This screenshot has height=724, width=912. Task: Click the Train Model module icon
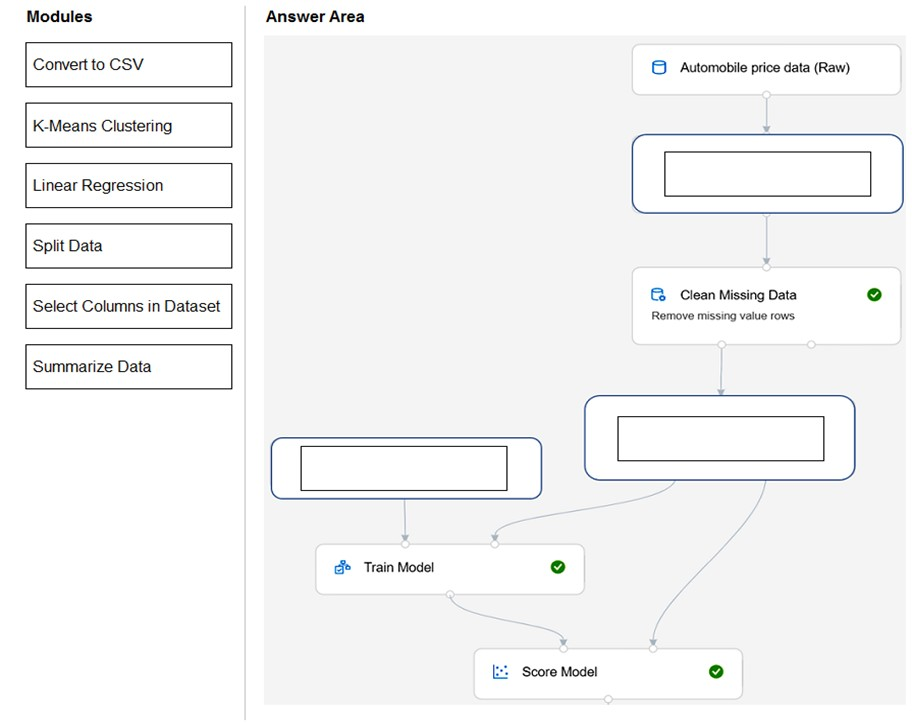click(x=342, y=567)
